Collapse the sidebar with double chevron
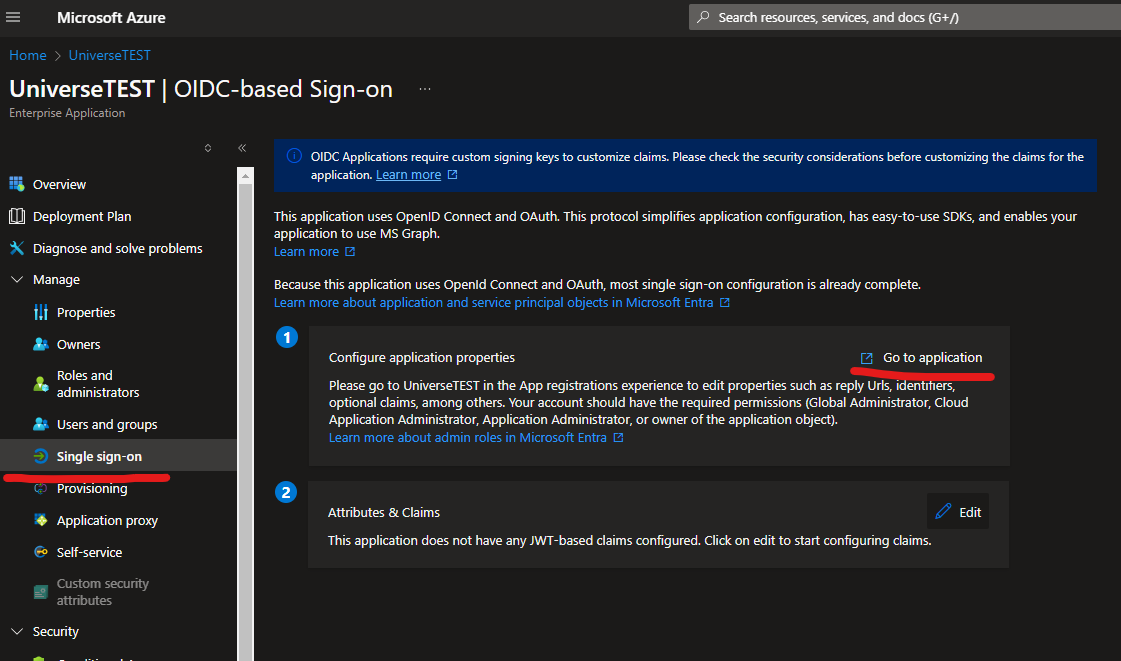 pos(242,148)
